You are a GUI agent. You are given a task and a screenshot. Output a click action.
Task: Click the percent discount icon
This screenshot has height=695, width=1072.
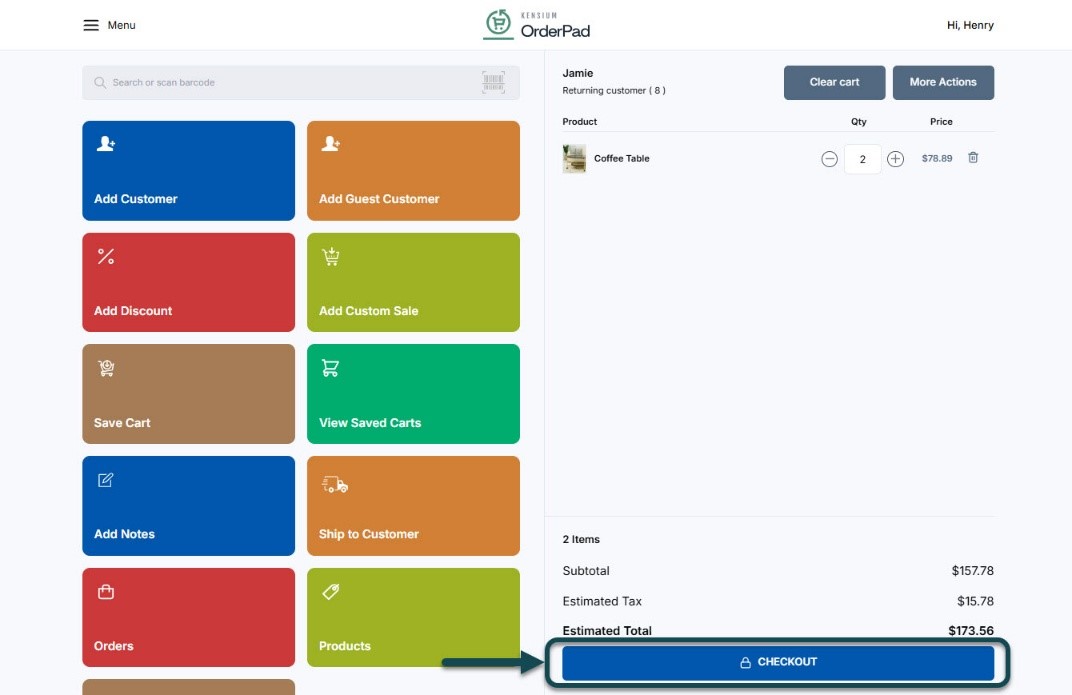click(105, 256)
